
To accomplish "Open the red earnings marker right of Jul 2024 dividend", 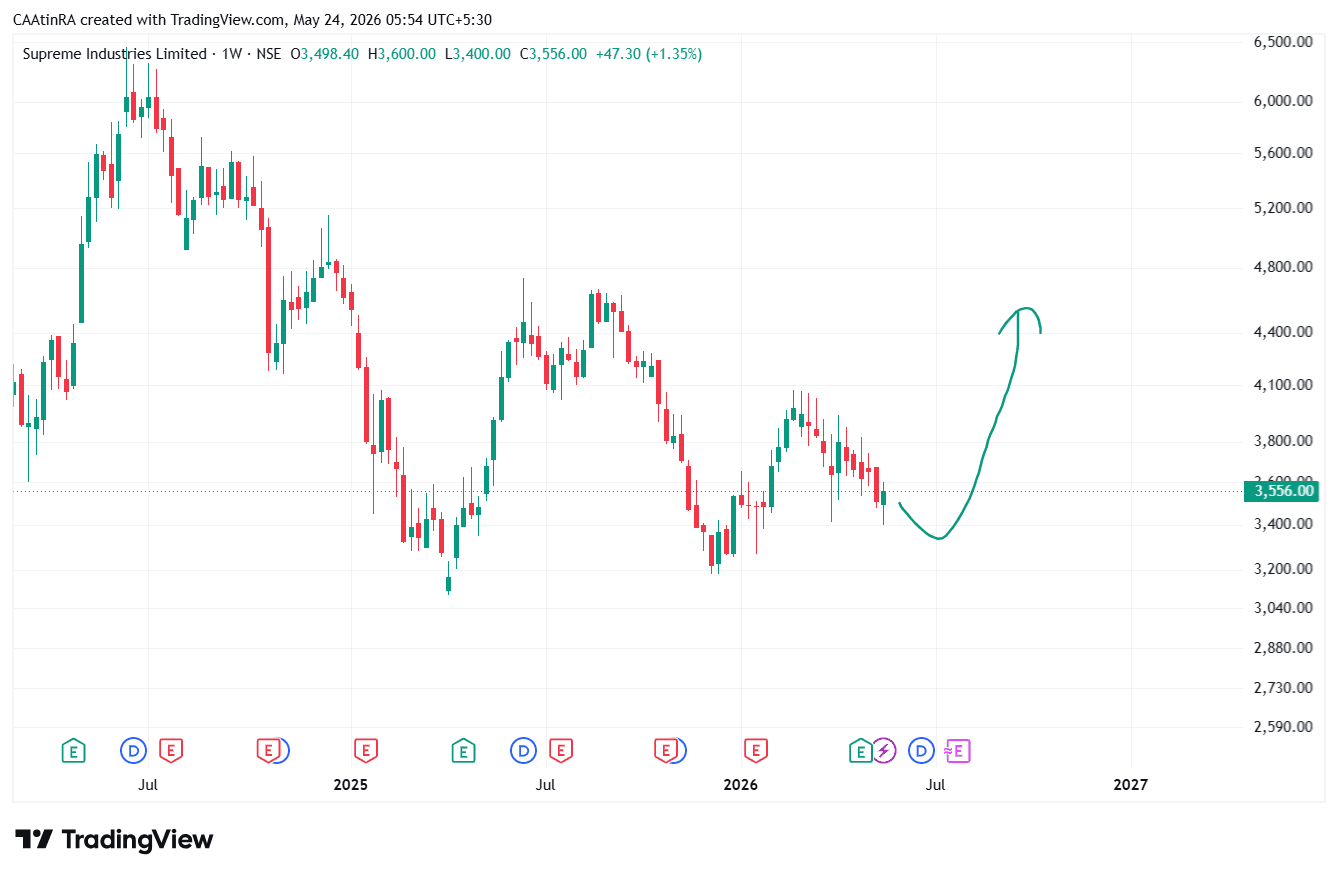I will 171,750.
